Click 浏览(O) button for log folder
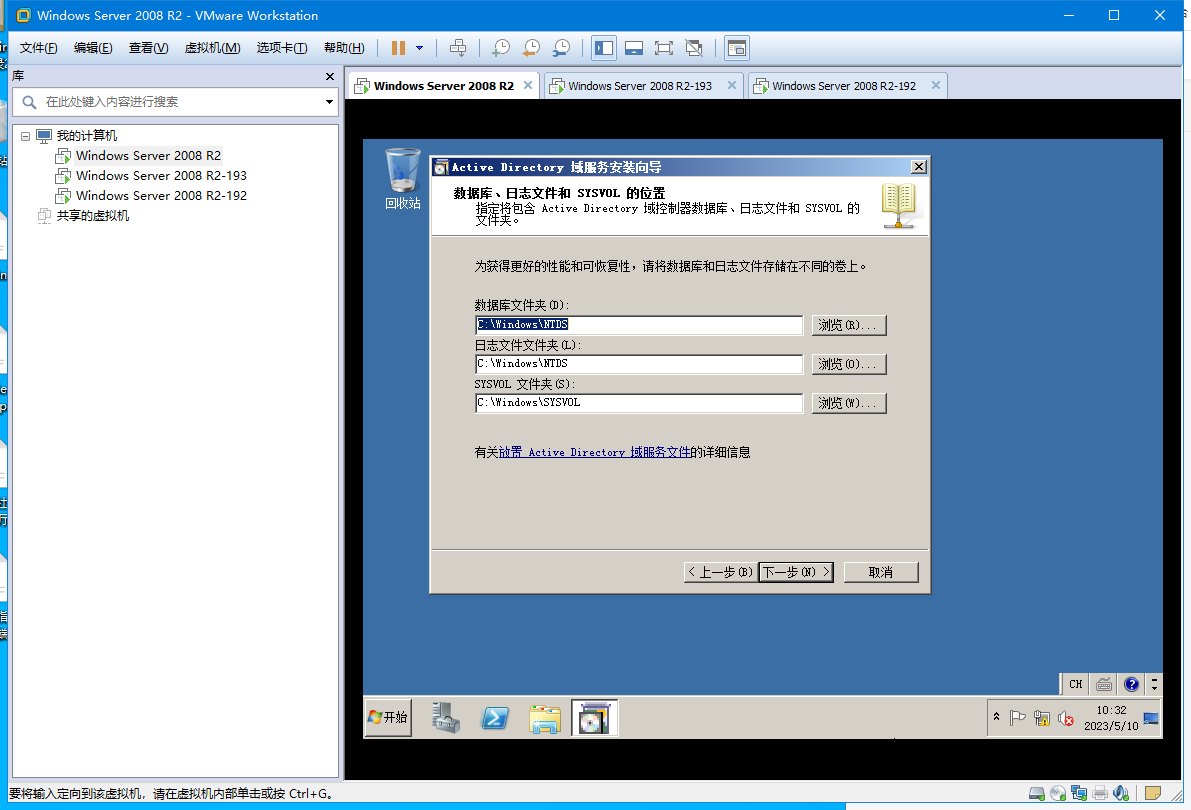The width and height of the screenshot is (1191, 810). pos(848,364)
